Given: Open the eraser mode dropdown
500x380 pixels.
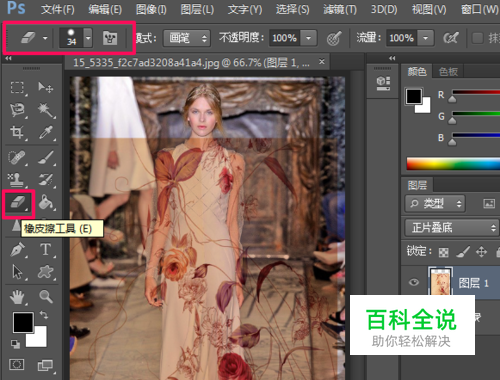Looking at the screenshot, I should (x=186, y=38).
